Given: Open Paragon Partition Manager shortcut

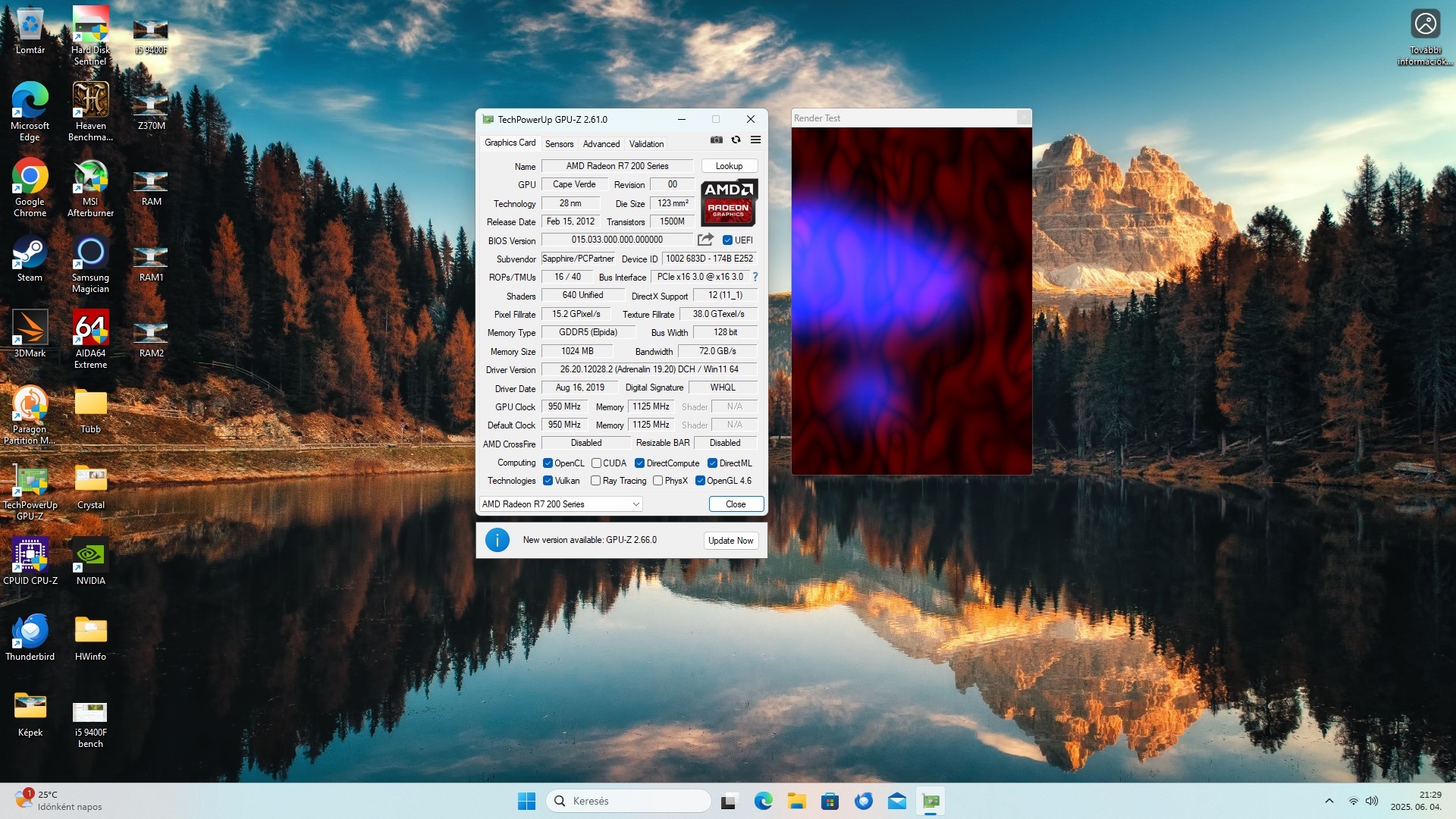Looking at the screenshot, I should pos(30,414).
